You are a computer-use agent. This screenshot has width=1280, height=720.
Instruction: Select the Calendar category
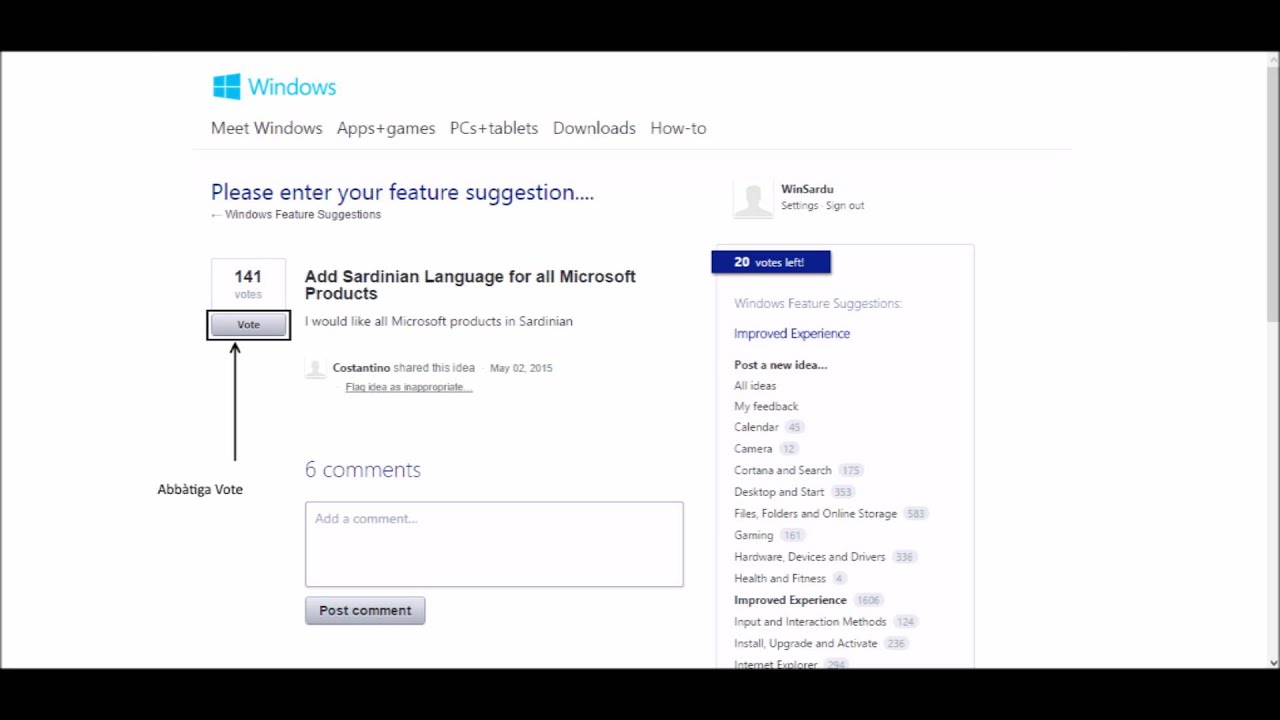pos(756,427)
